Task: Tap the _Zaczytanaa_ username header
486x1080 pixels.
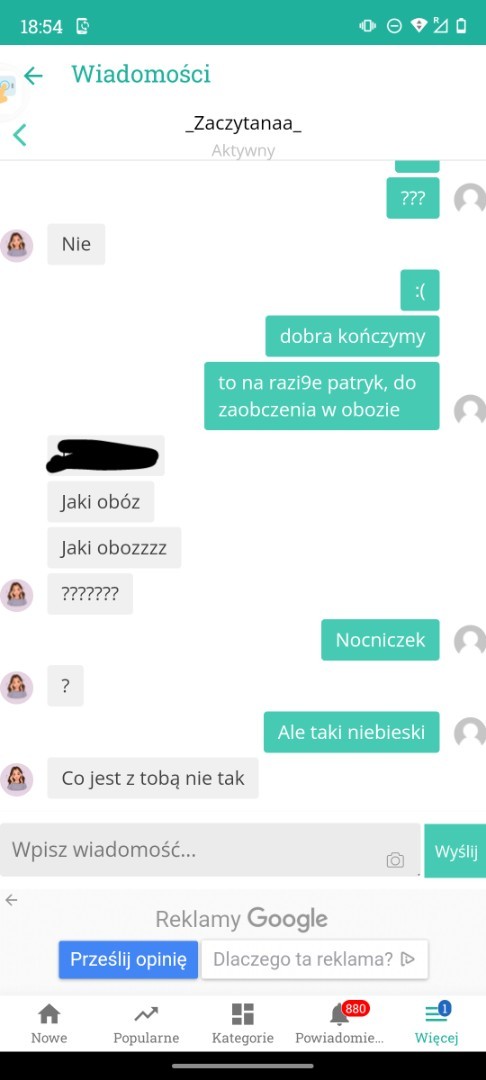Action: point(243,125)
